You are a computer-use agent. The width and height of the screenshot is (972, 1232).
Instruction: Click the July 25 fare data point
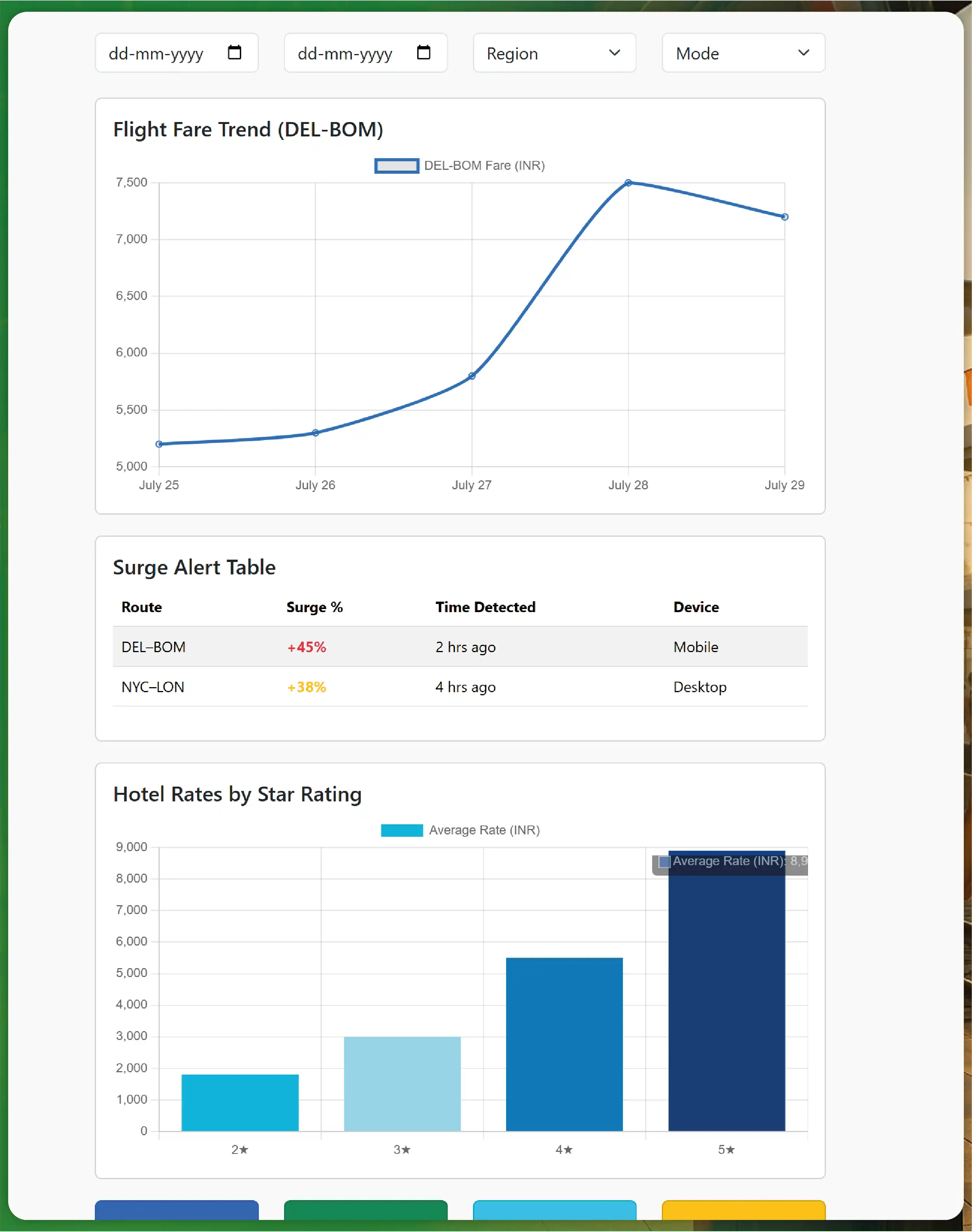[159, 444]
